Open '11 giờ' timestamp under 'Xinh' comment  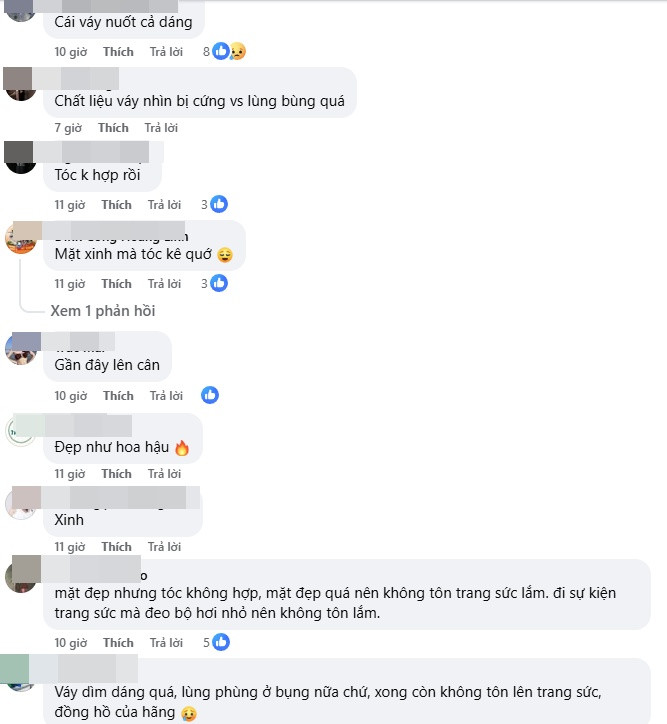tap(70, 547)
